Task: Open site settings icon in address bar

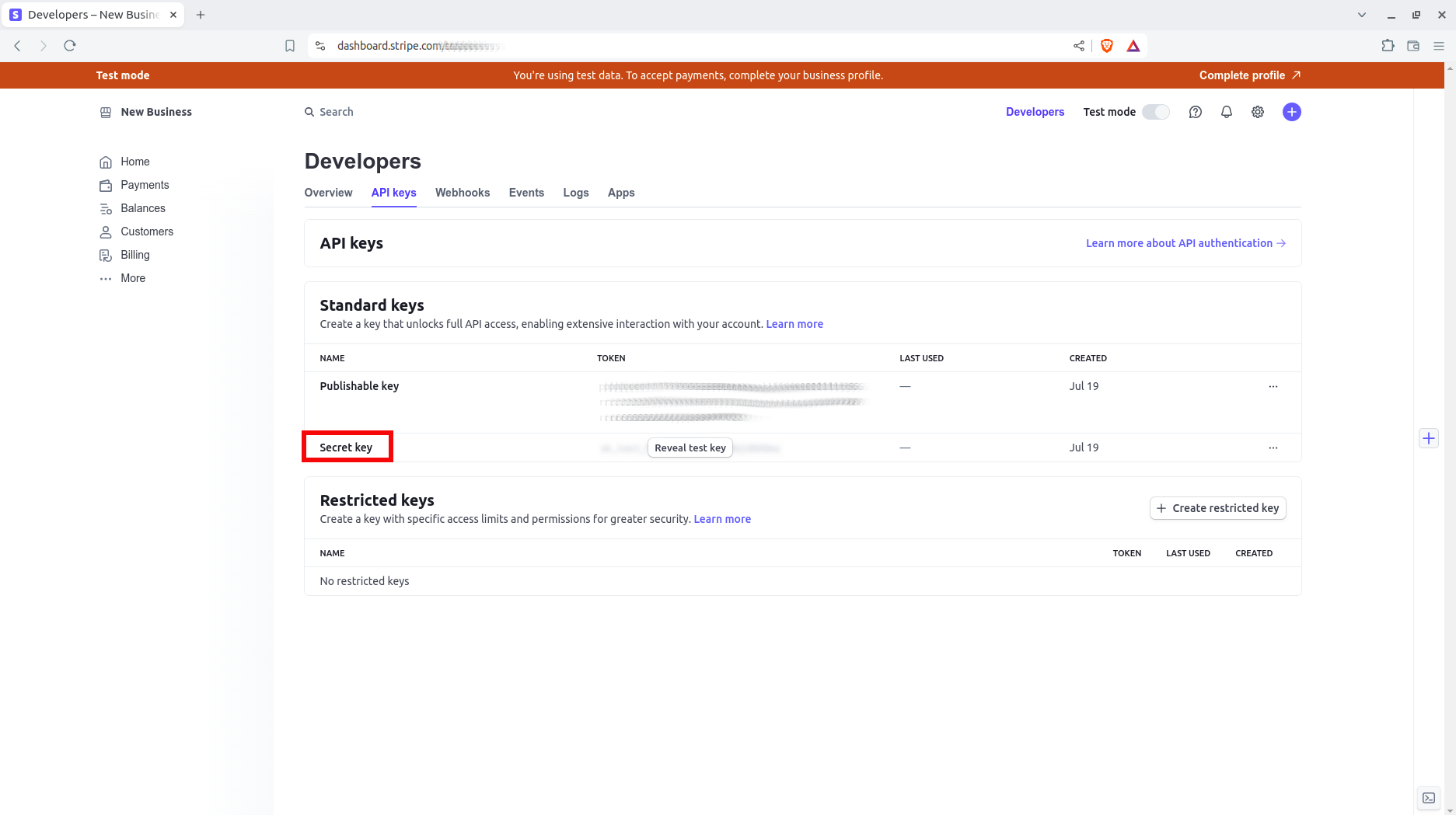Action: 320,46
